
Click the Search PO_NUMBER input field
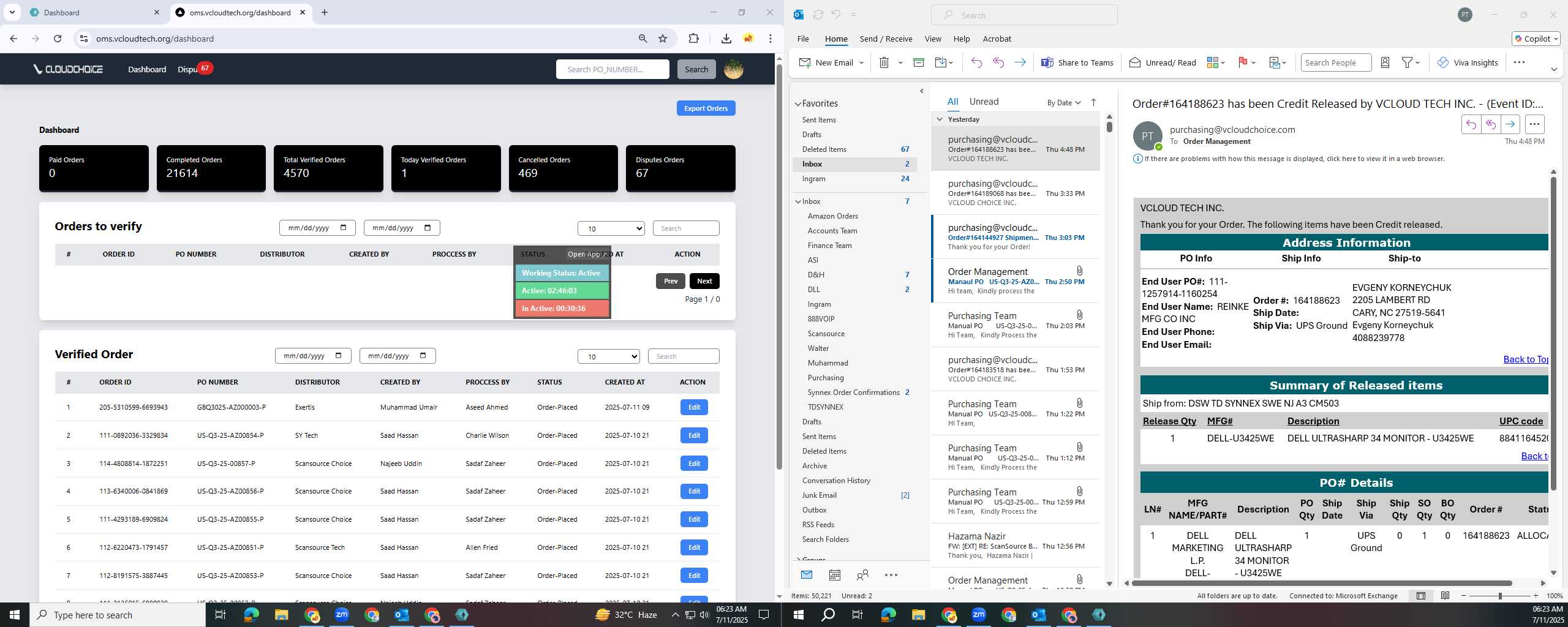point(612,69)
